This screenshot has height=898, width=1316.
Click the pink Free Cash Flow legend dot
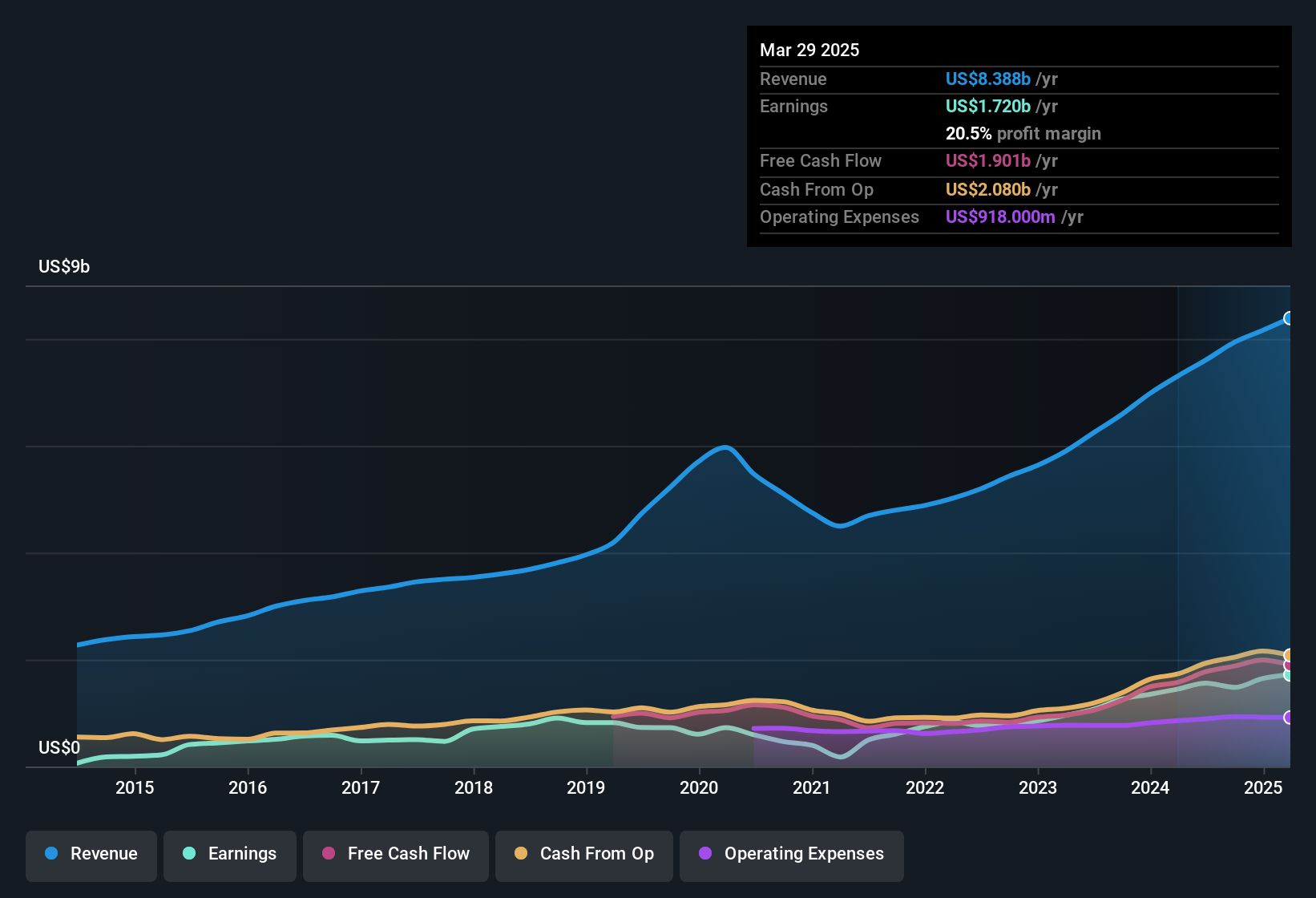pos(328,854)
